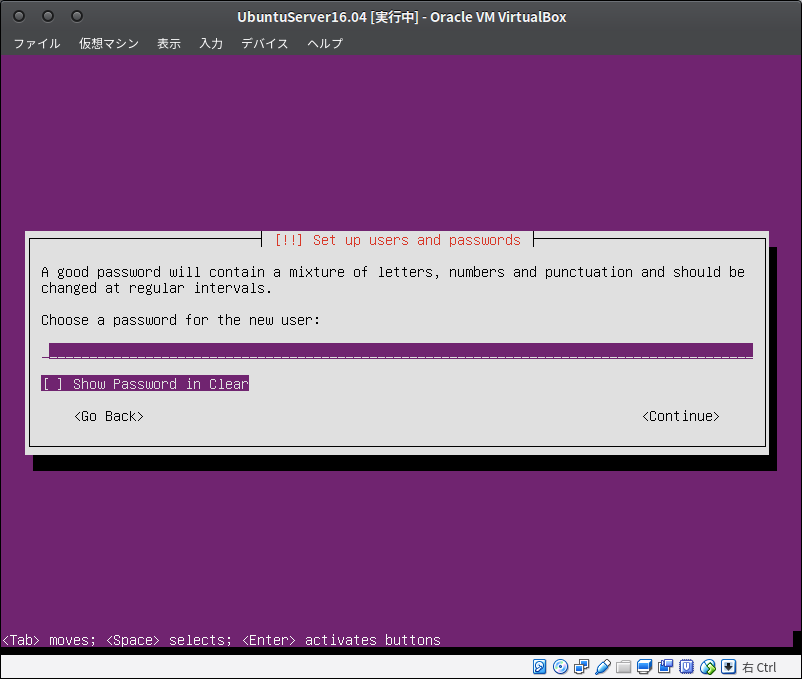The image size is (802, 679).
Task: Activate the Go Back button
Action: tap(109, 416)
